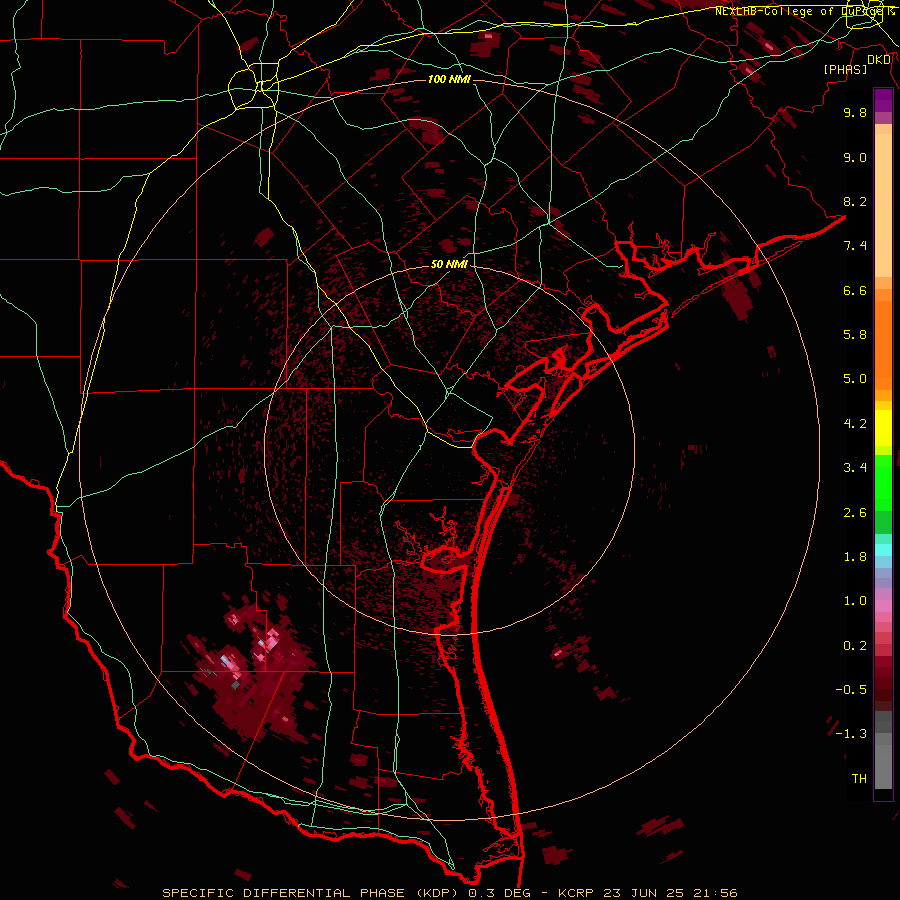Image resolution: width=900 pixels, height=900 pixels.
Task: Click the cyan segment of the color bar
Action: click(x=883, y=550)
